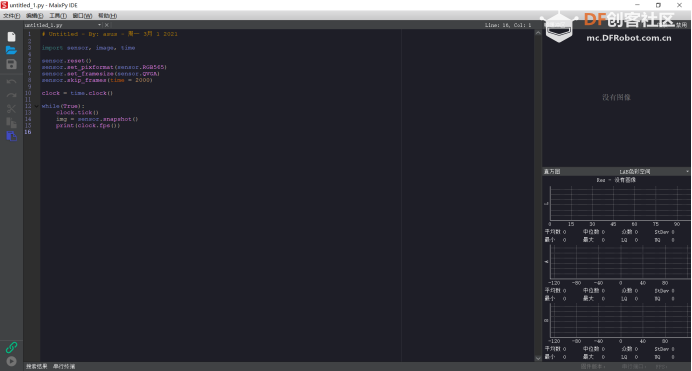Click the 禁用 button on the frame buffer
This screenshot has height=371, width=692.
point(681,25)
